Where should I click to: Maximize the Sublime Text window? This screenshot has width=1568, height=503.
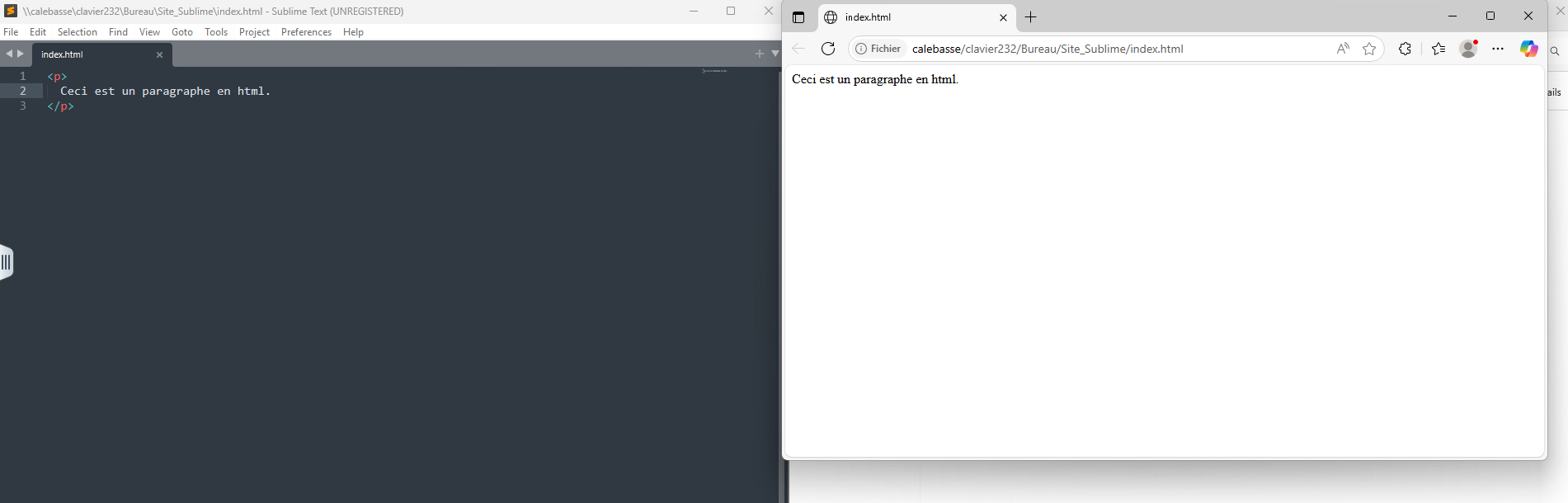click(731, 12)
